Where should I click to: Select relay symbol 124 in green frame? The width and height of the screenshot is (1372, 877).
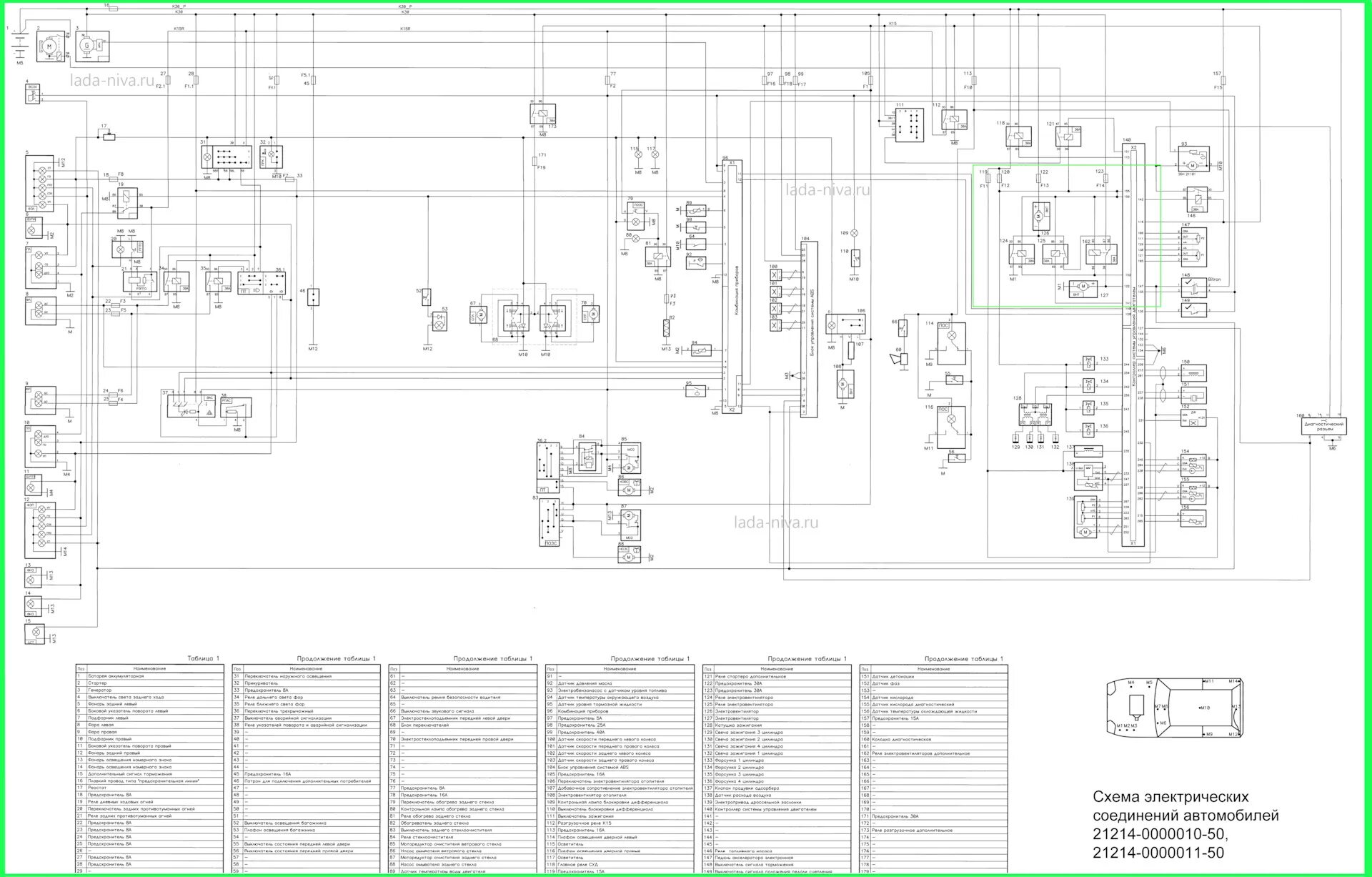pos(1021,255)
